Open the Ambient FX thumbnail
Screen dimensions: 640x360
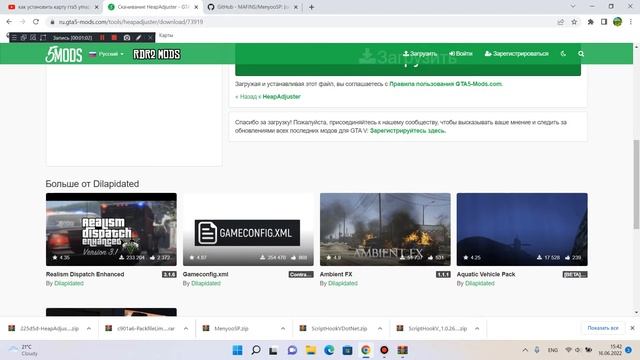coord(385,229)
